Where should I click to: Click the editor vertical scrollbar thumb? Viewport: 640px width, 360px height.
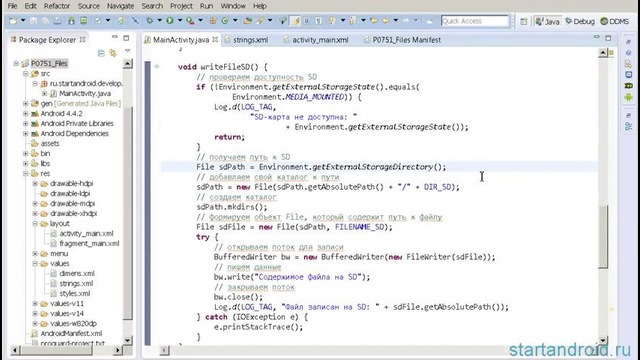(x=603, y=237)
